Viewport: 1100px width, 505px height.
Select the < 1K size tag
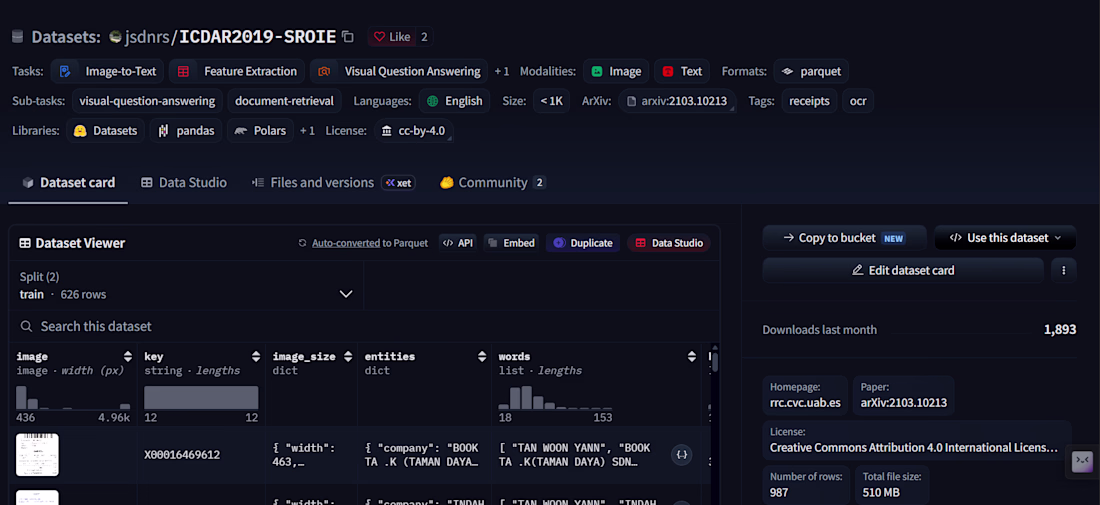(551, 101)
